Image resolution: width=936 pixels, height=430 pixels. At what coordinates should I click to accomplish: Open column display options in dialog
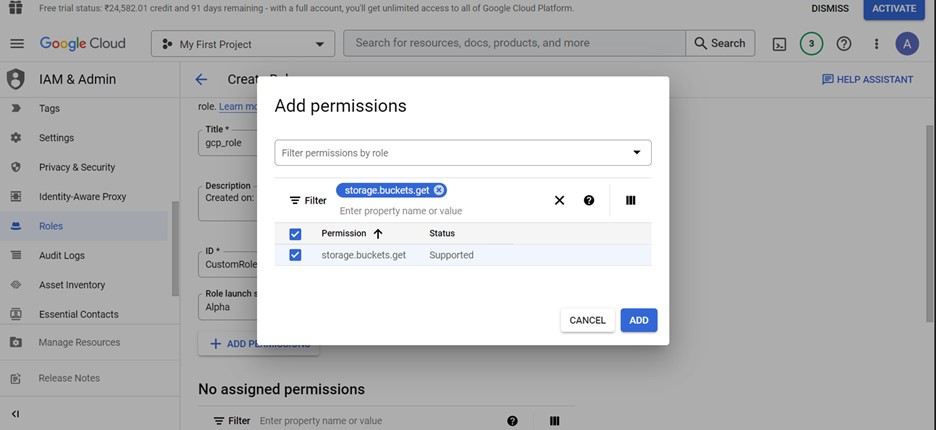click(630, 200)
